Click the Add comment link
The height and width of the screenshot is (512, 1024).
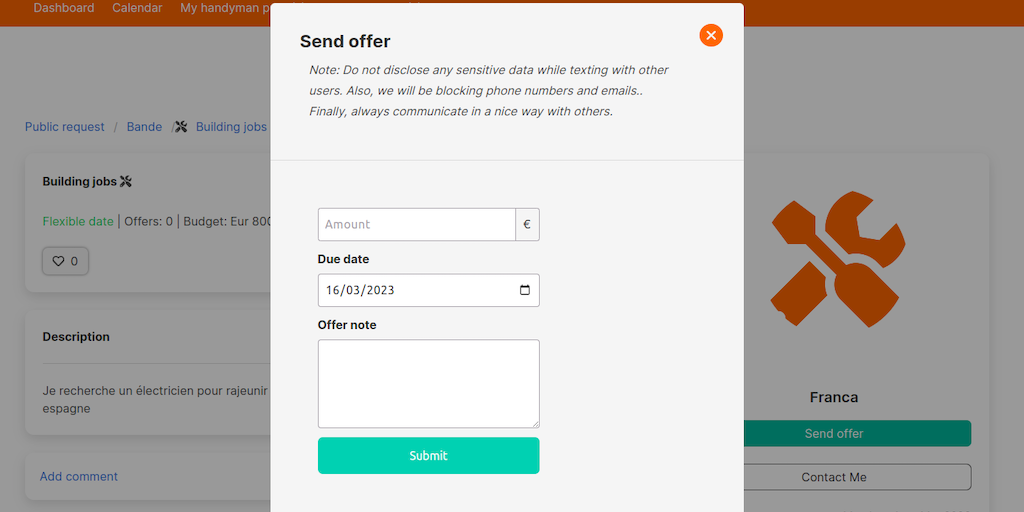tap(79, 476)
